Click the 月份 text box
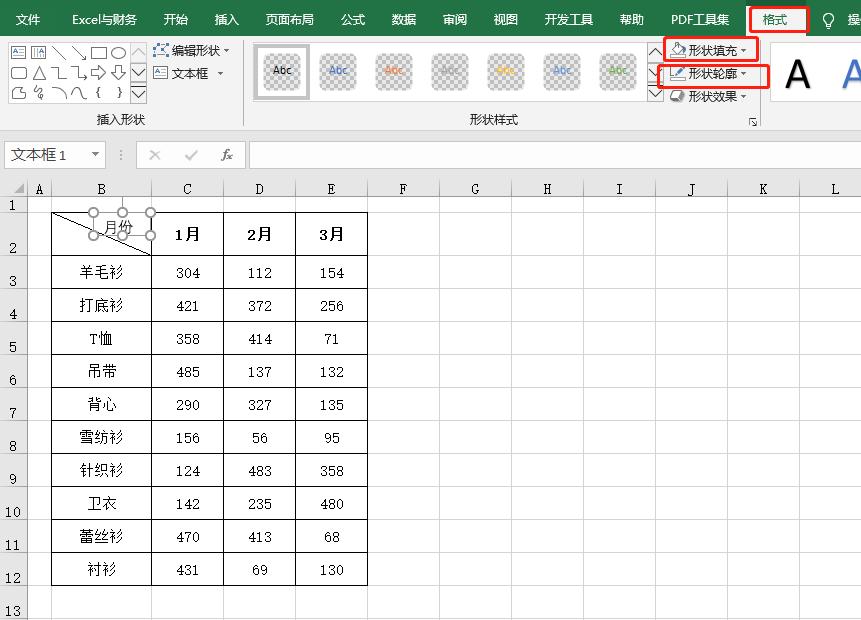 (x=121, y=224)
